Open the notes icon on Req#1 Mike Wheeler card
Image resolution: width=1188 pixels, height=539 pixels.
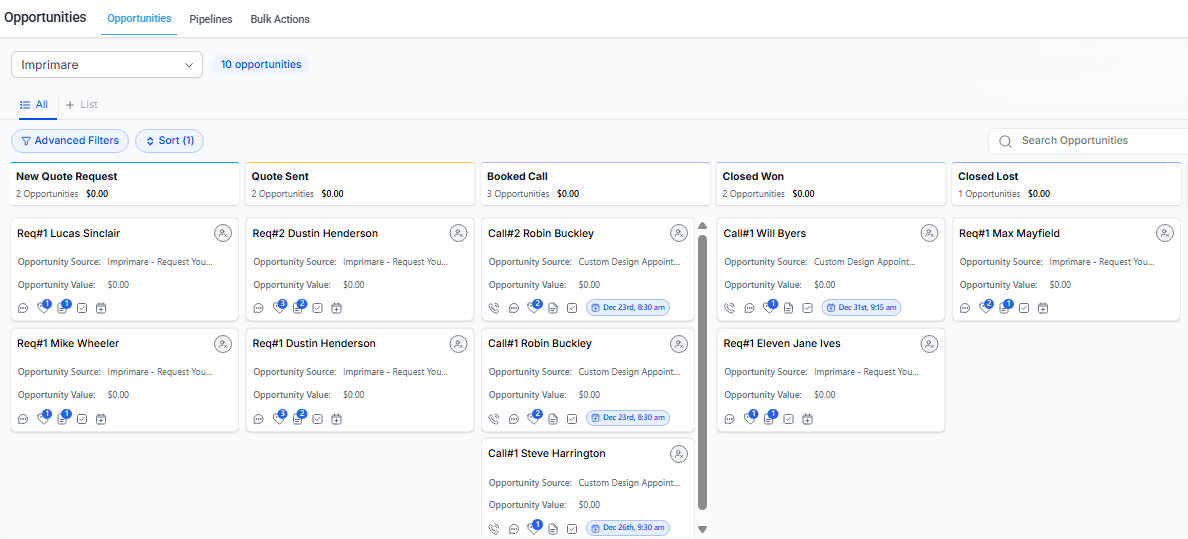click(x=62, y=419)
